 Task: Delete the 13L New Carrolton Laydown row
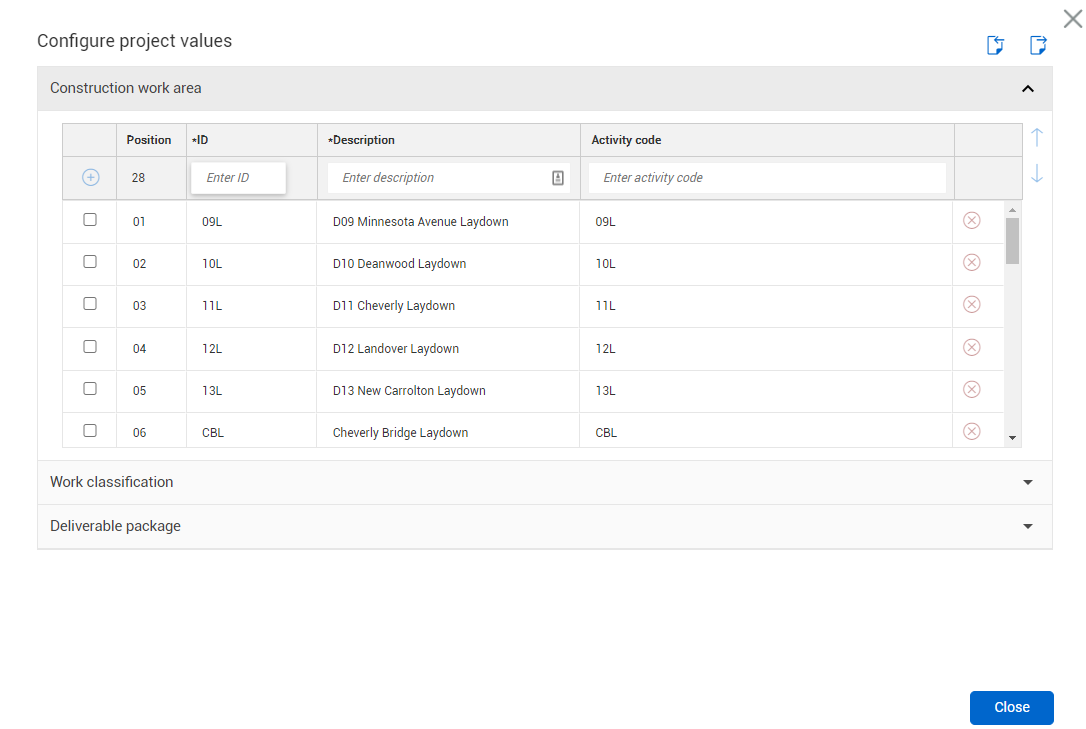pos(972,390)
